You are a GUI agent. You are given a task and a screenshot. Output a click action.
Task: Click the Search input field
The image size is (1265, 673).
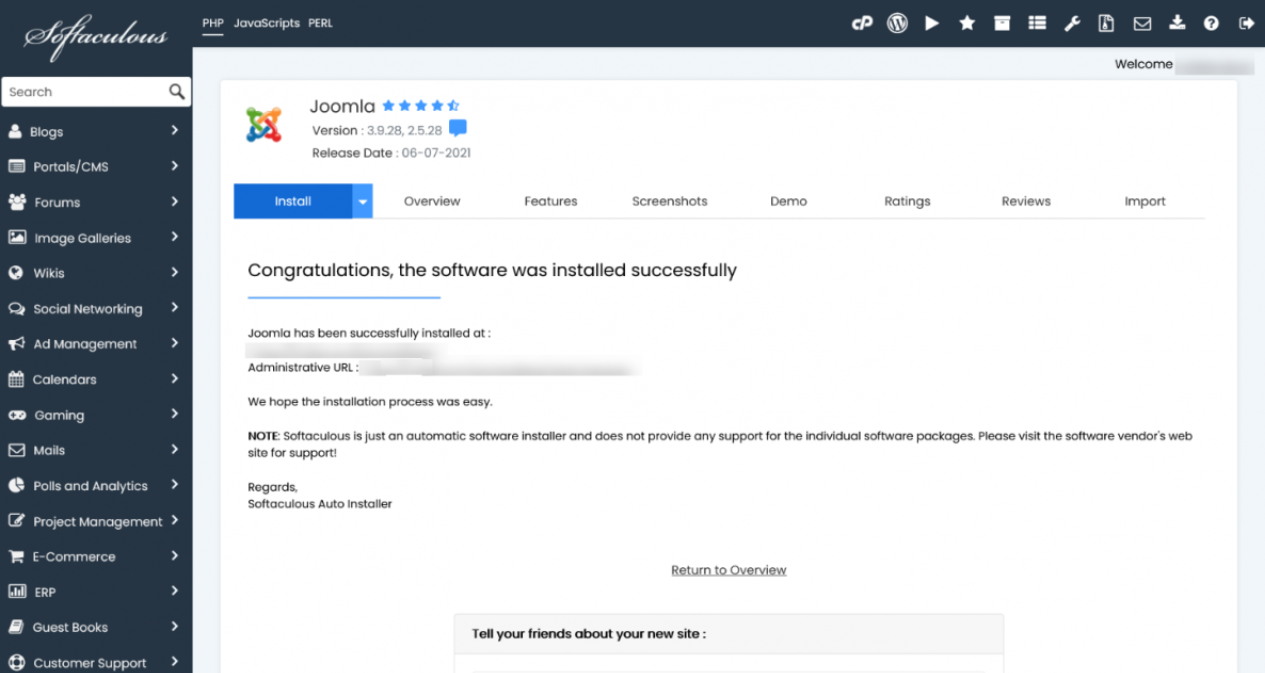tap(85, 92)
